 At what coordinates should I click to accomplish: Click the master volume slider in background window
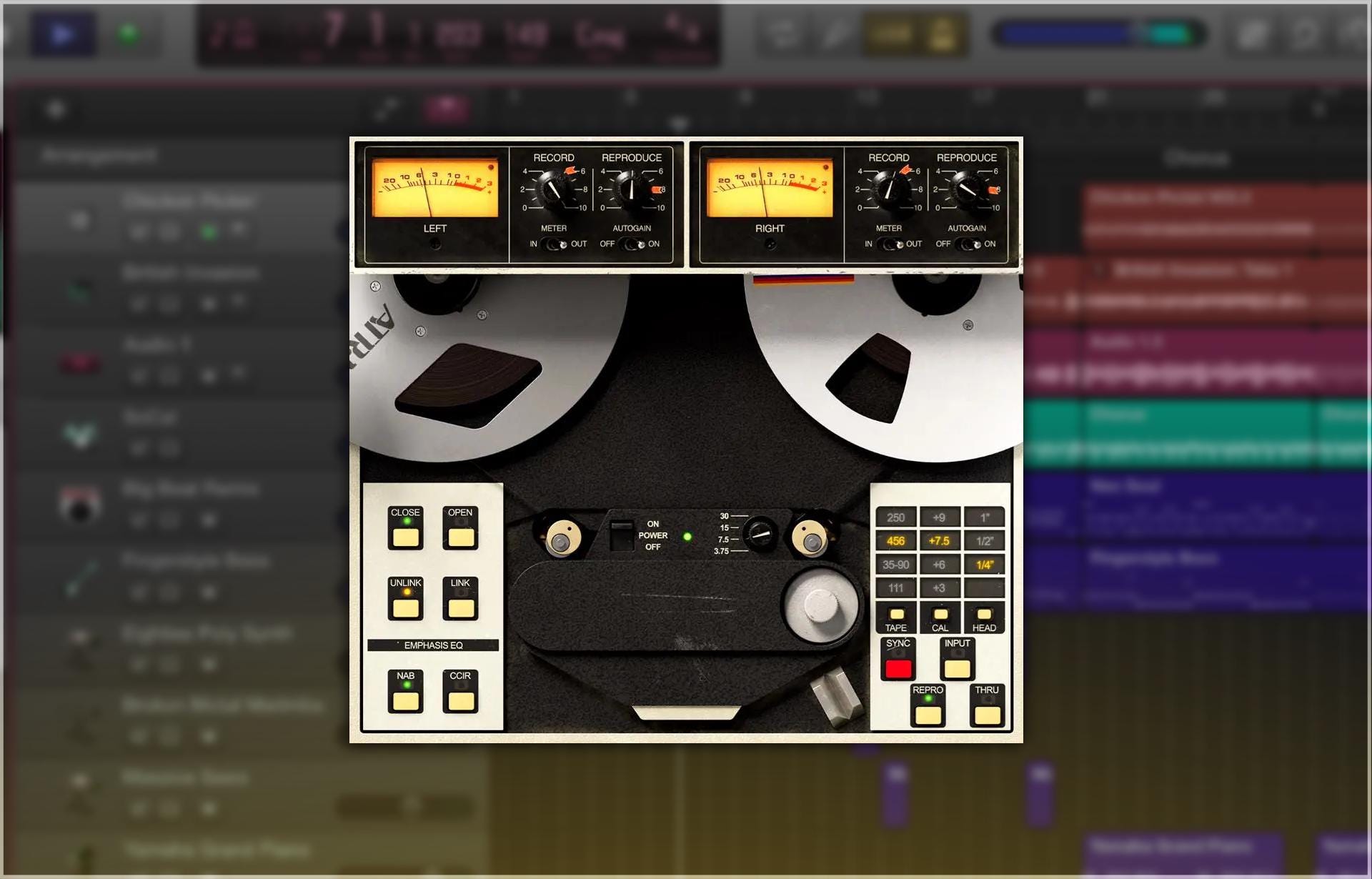(1099, 34)
